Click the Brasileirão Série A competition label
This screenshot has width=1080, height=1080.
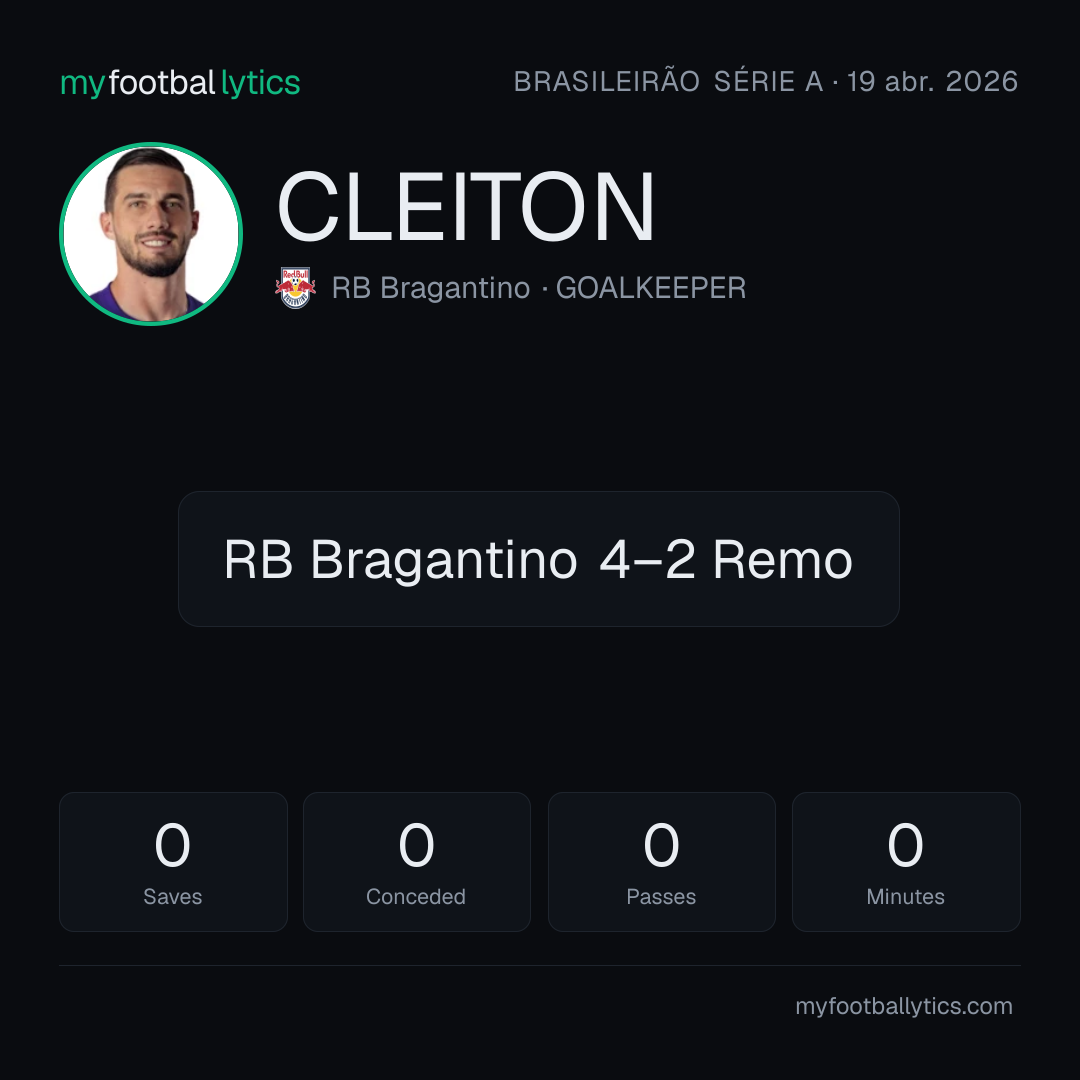tap(668, 81)
